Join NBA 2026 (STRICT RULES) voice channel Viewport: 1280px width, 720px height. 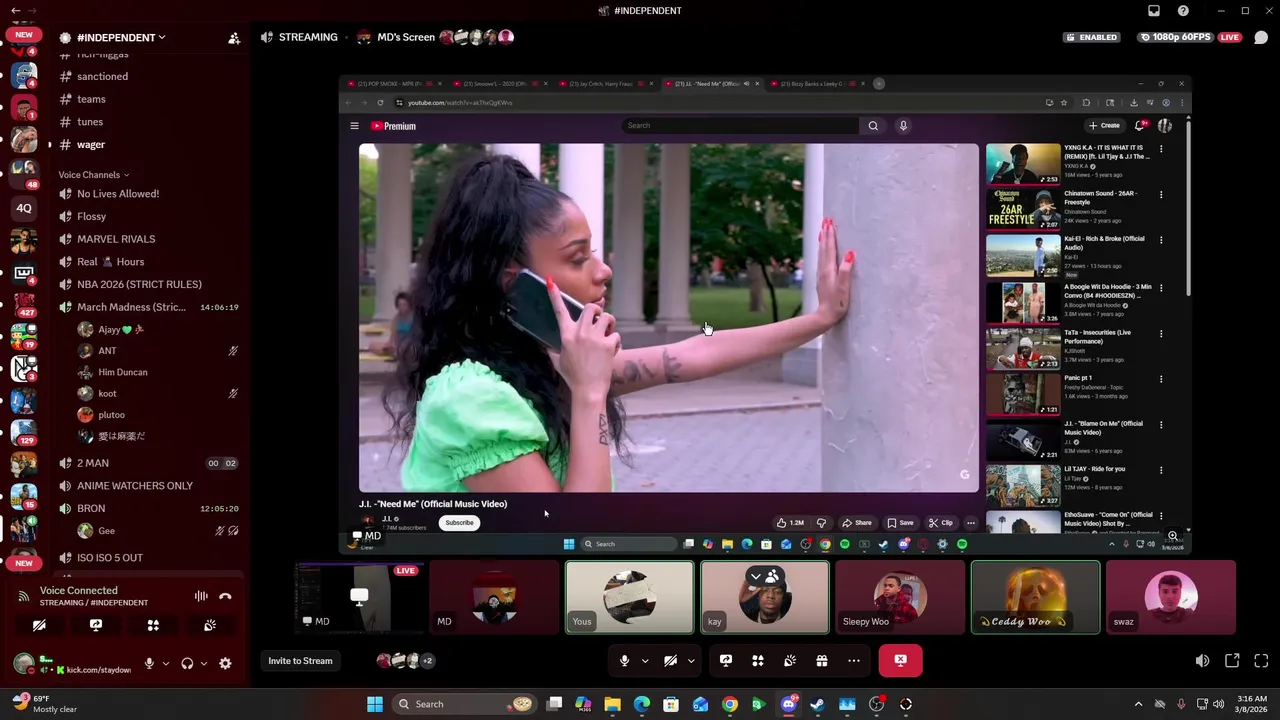pyautogui.click(x=139, y=285)
